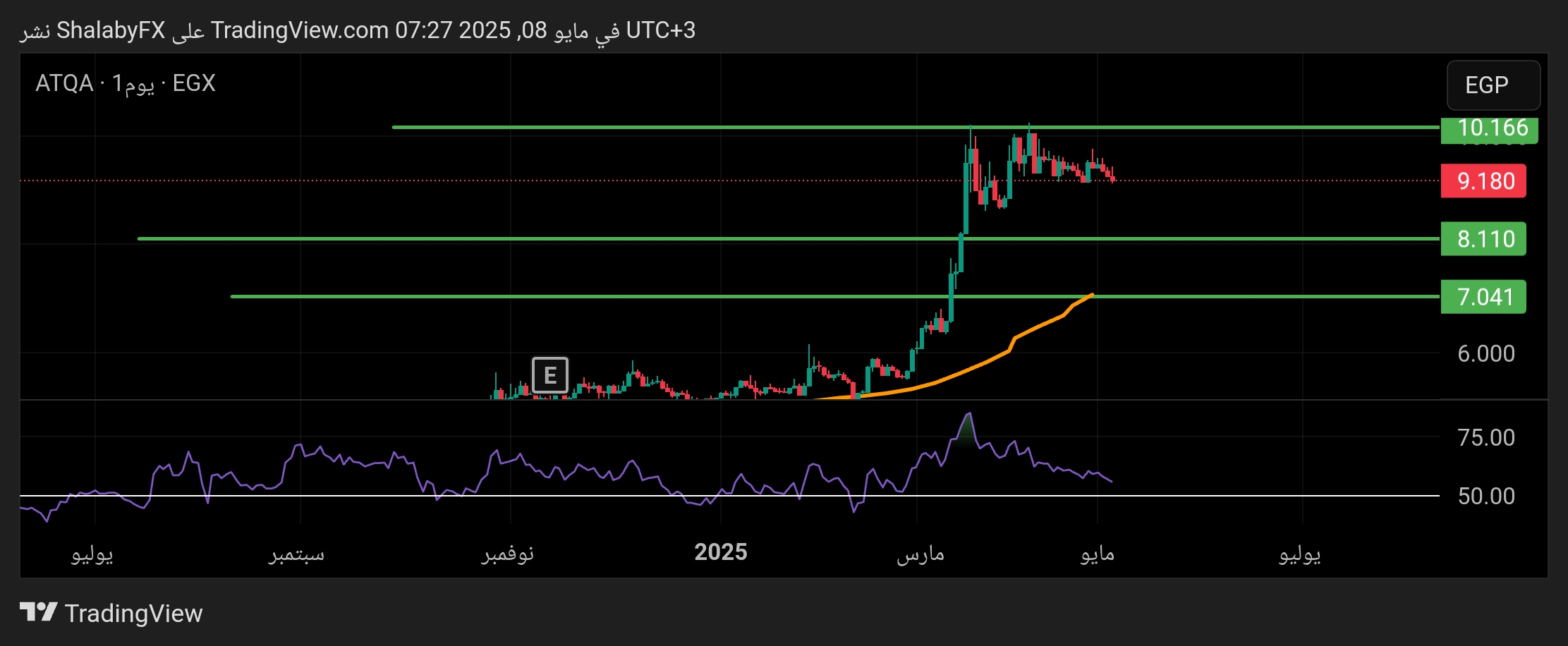
Task: Click the rightmost يوليو month label
Action: pos(1300,554)
